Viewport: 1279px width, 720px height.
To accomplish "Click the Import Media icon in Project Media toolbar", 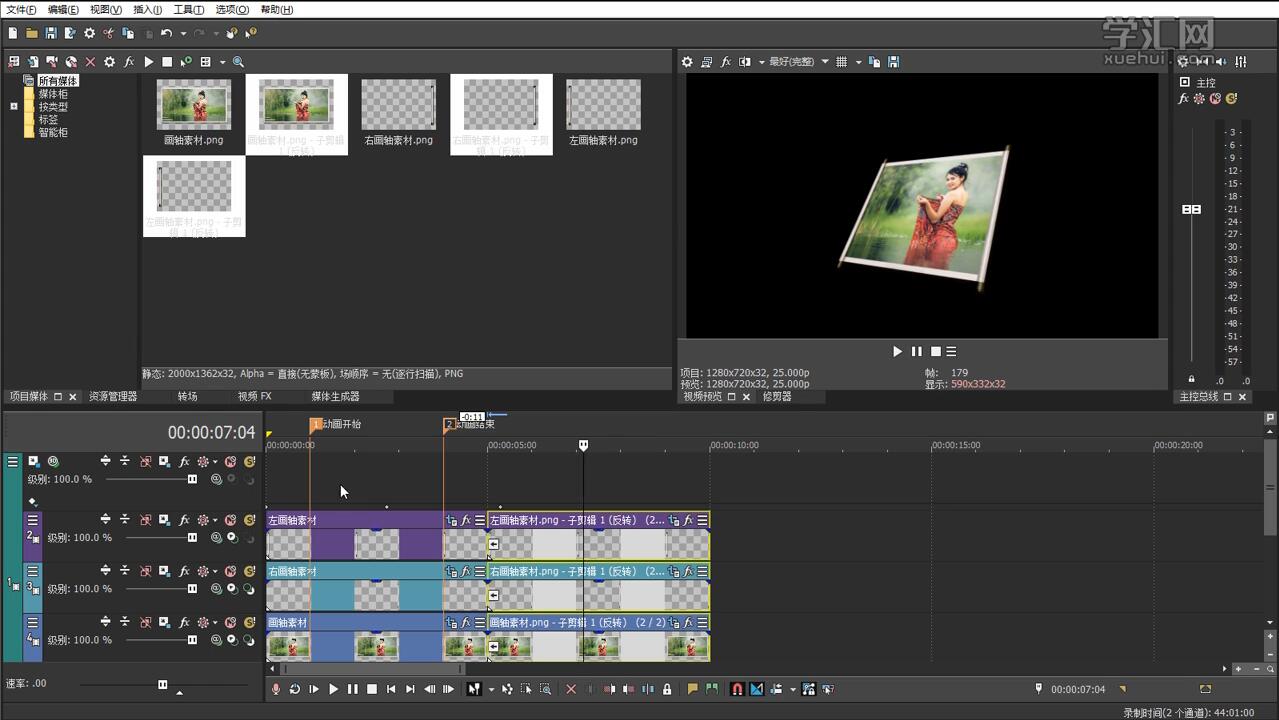I will [x=33, y=62].
